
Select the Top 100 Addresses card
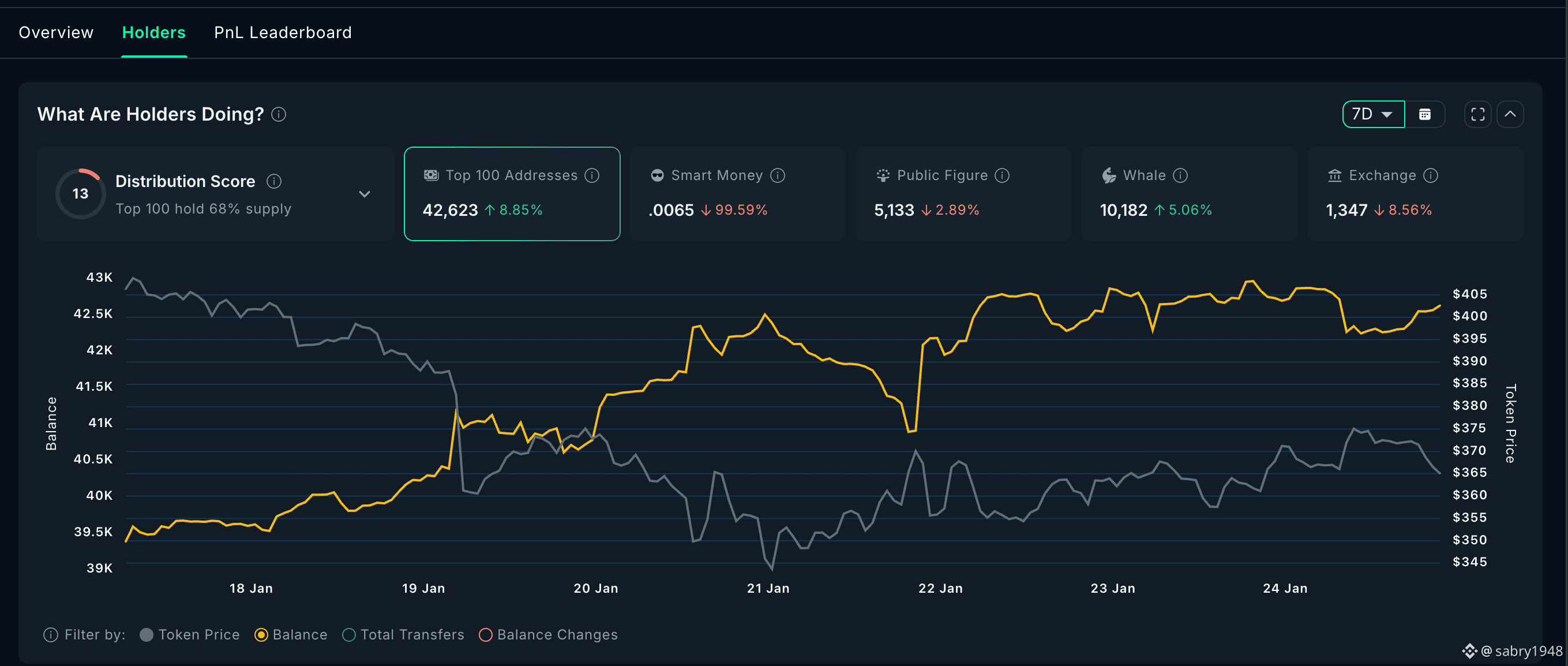(x=511, y=193)
